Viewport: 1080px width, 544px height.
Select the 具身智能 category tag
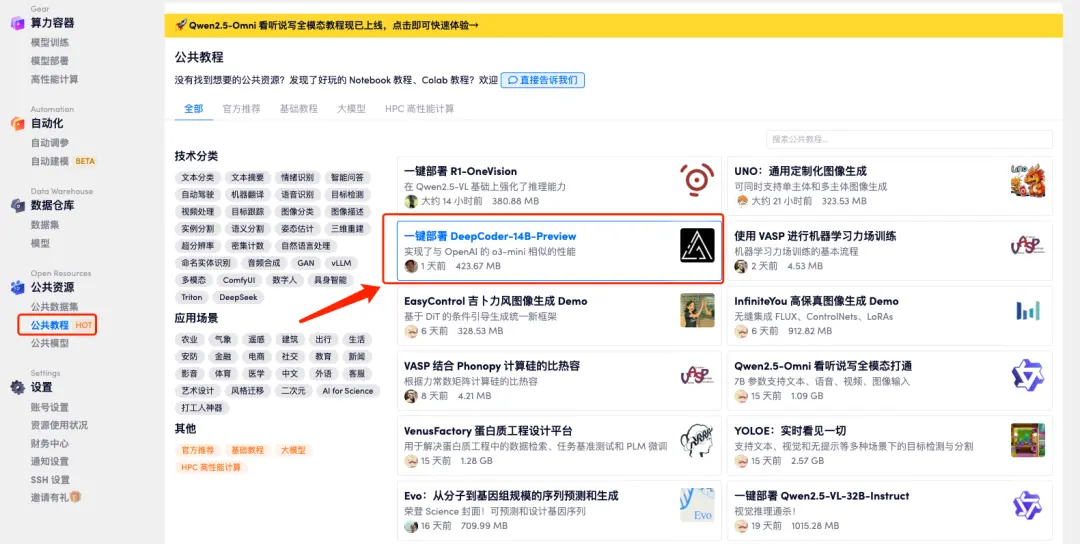point(331,280)
